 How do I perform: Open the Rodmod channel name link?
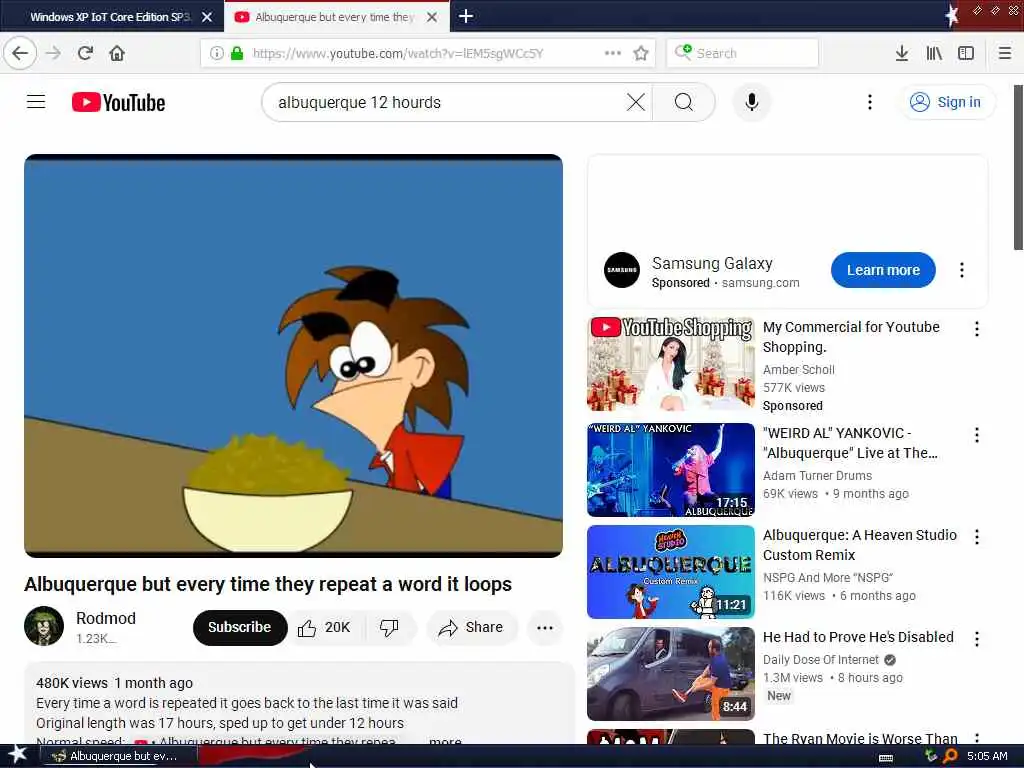(106, 618)
